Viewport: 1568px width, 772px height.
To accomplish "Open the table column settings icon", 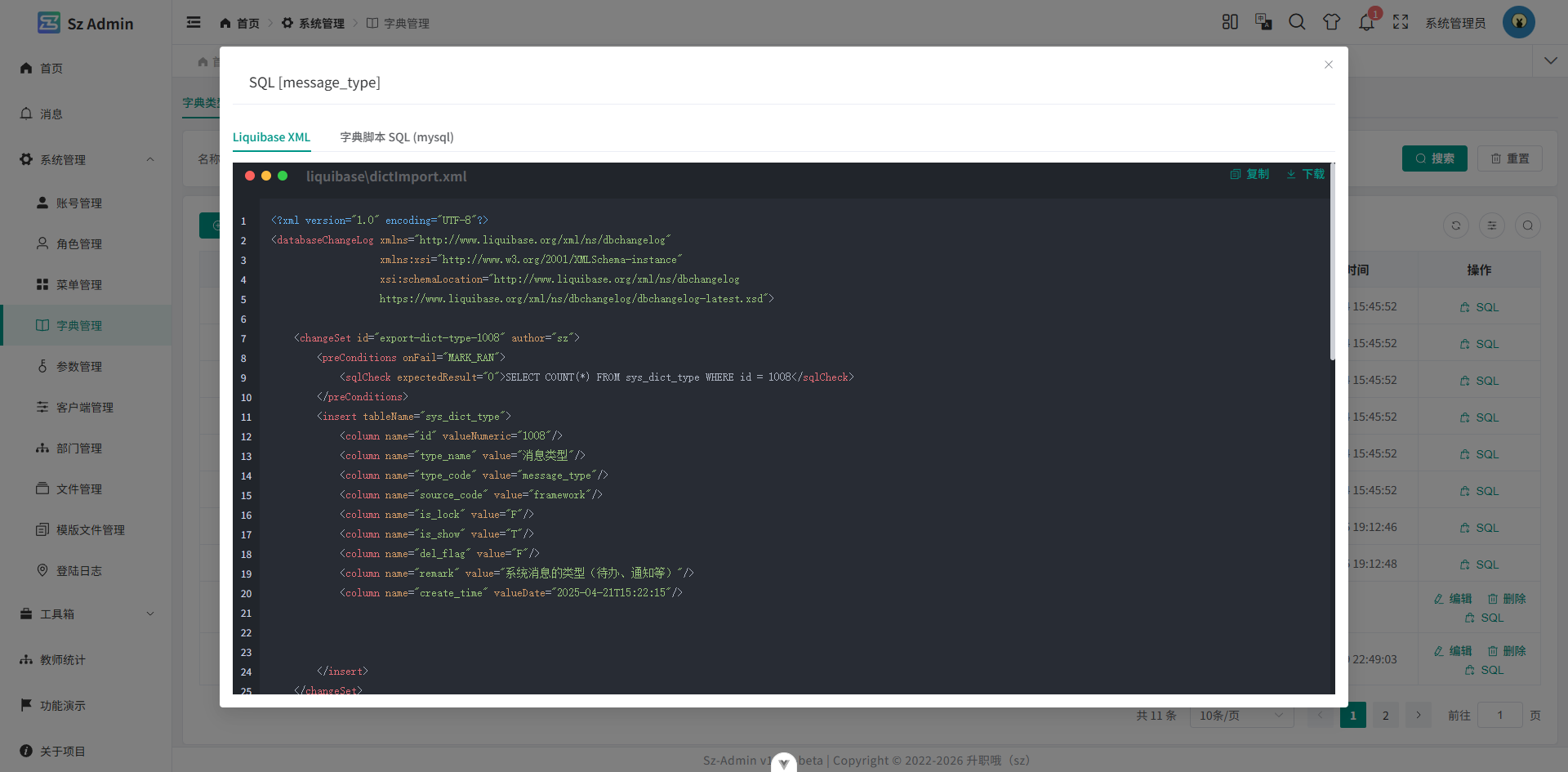I will pos(1492,225).
